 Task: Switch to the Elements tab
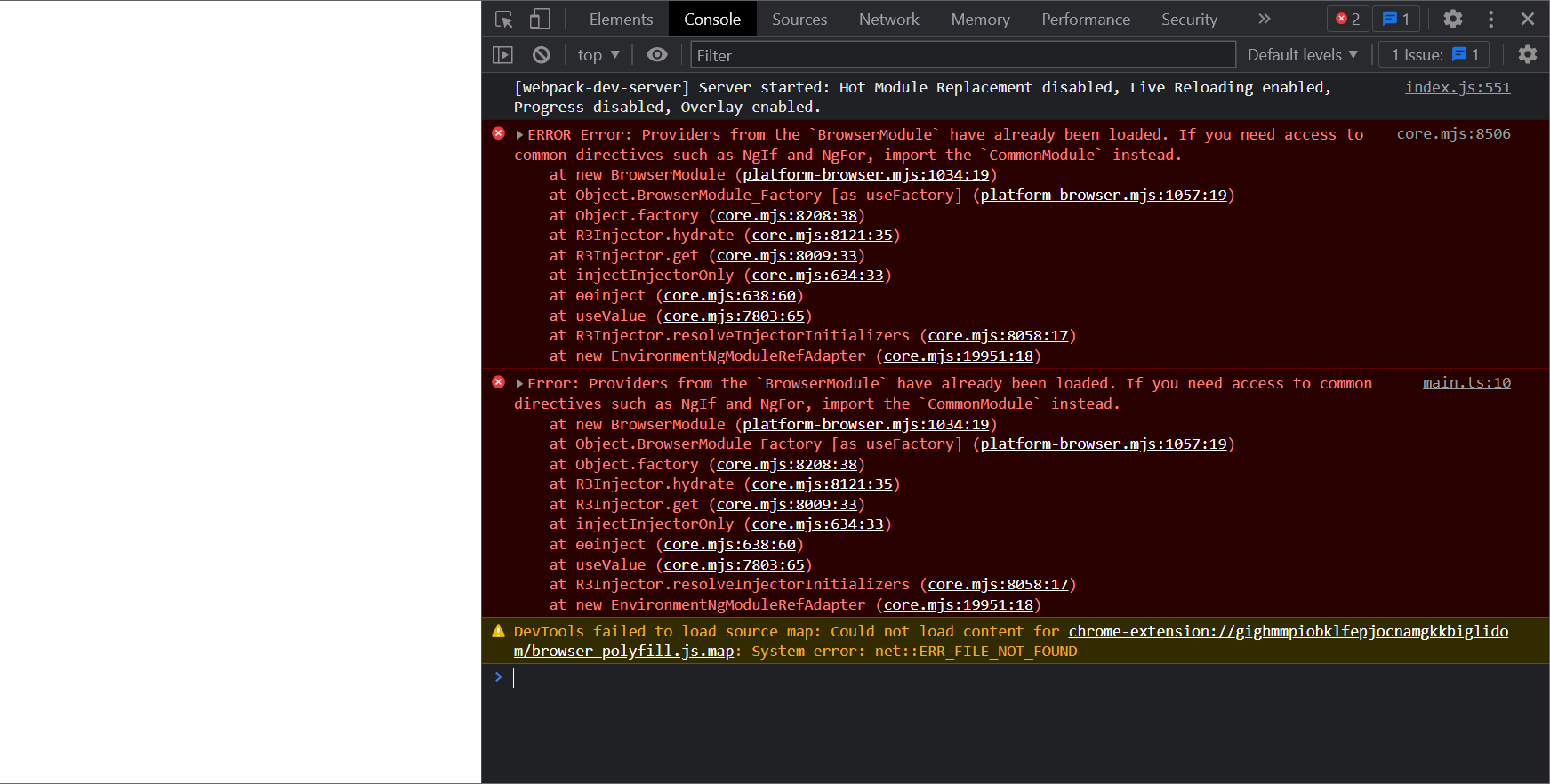point(621,19)
